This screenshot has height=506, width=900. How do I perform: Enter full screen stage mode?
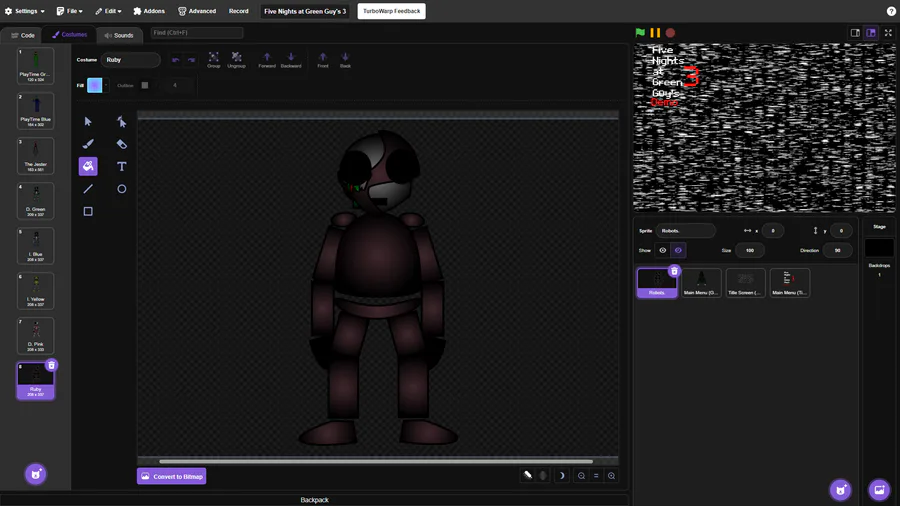pyautogui.click(x=888, y=33)
